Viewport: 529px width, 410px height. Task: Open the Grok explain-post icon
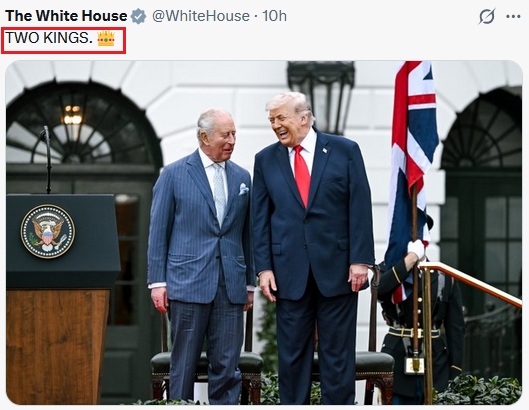click(x=487, y=16)
